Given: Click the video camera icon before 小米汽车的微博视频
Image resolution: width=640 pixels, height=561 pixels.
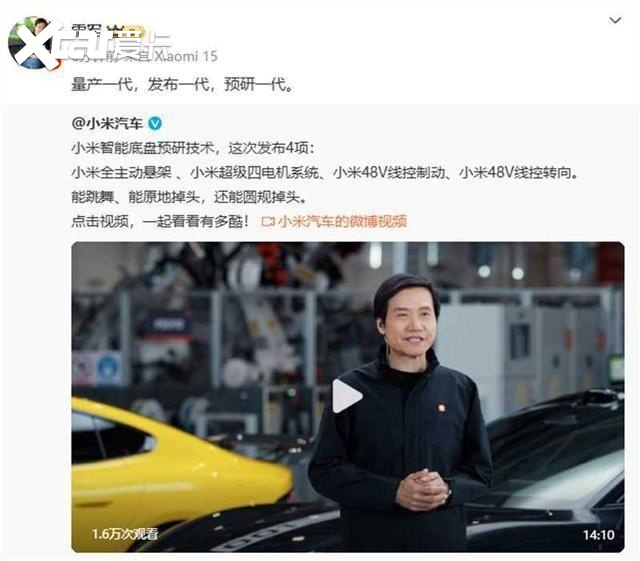Looking at the screenshot, I should click(x=268, y=222).
